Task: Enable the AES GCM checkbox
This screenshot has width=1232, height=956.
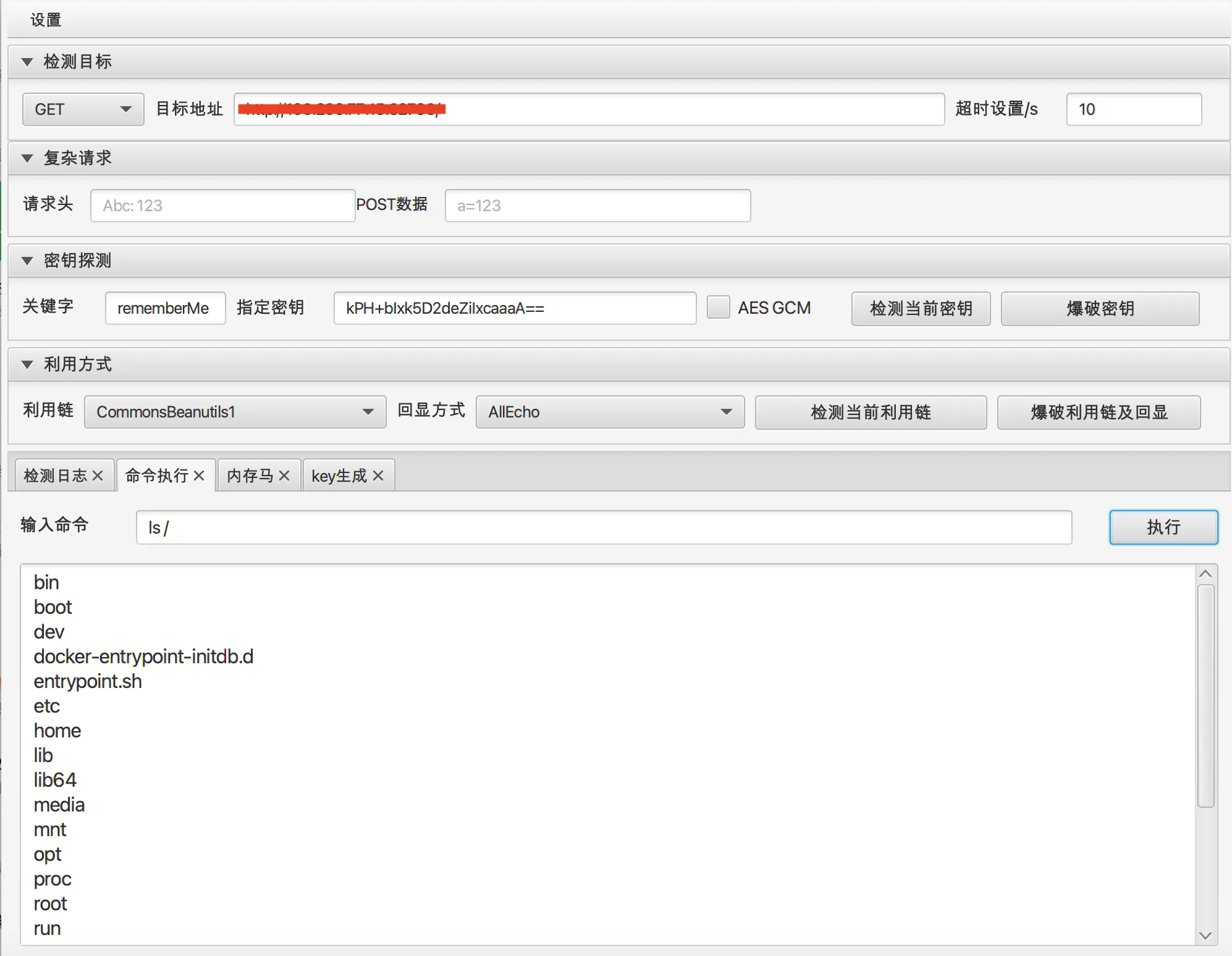Action: [718, 308]
